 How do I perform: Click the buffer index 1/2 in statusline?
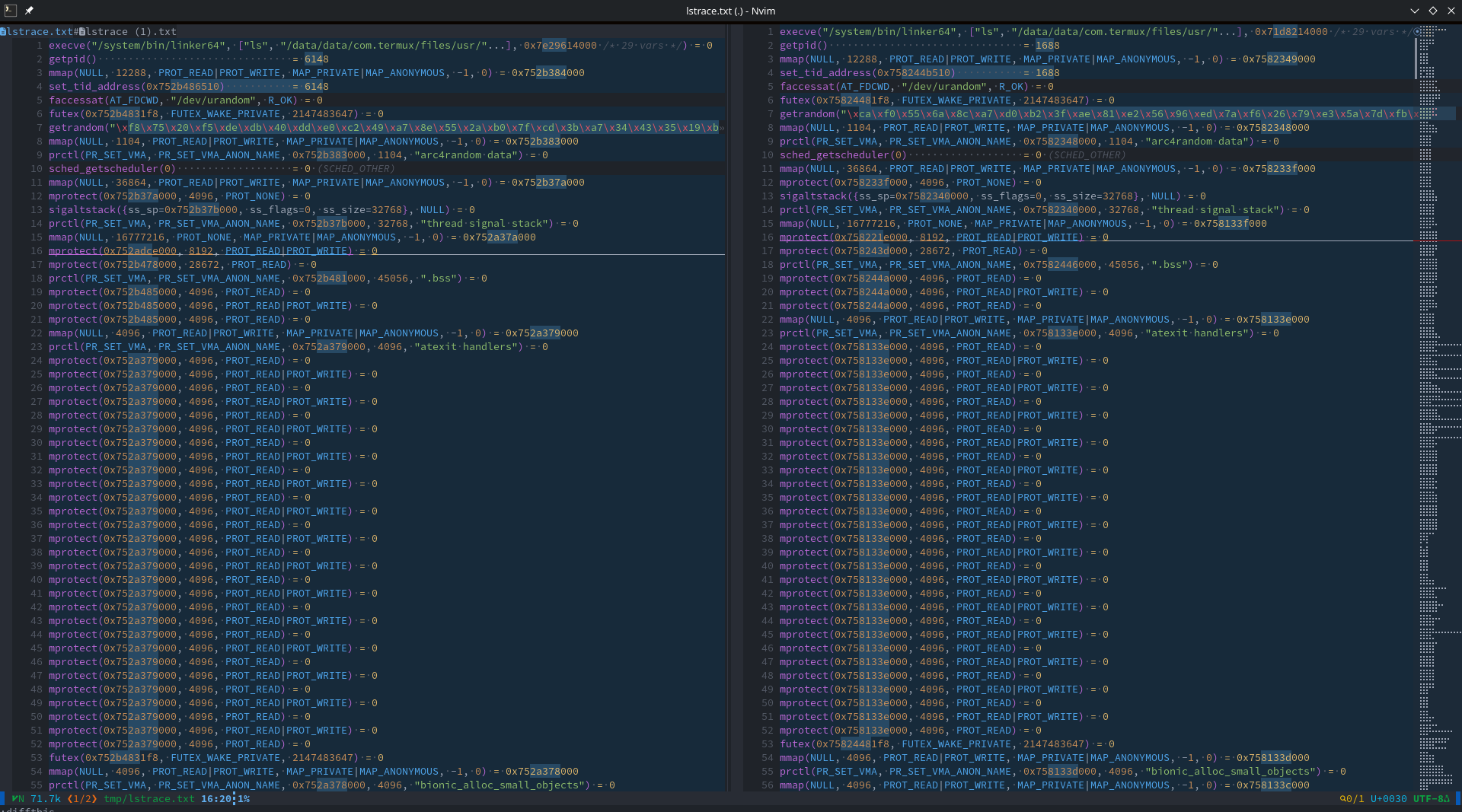tap(81, 798)
